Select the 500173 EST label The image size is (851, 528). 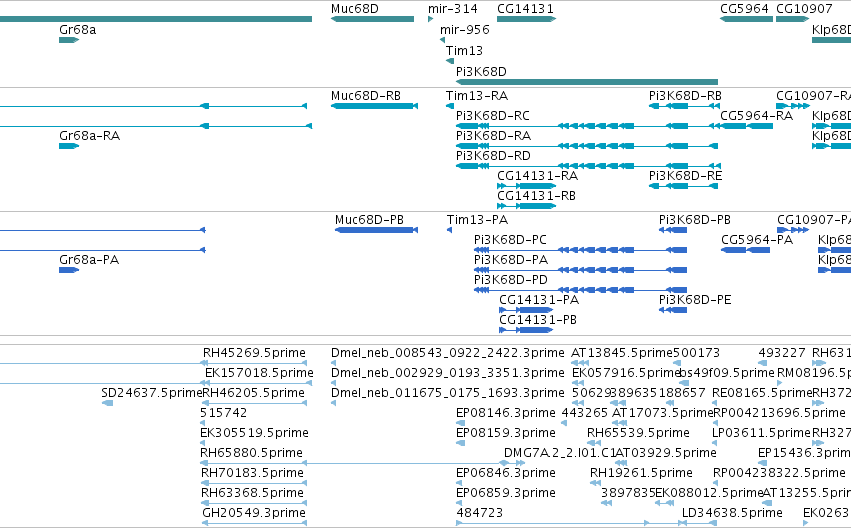click(x=696, y=353)
